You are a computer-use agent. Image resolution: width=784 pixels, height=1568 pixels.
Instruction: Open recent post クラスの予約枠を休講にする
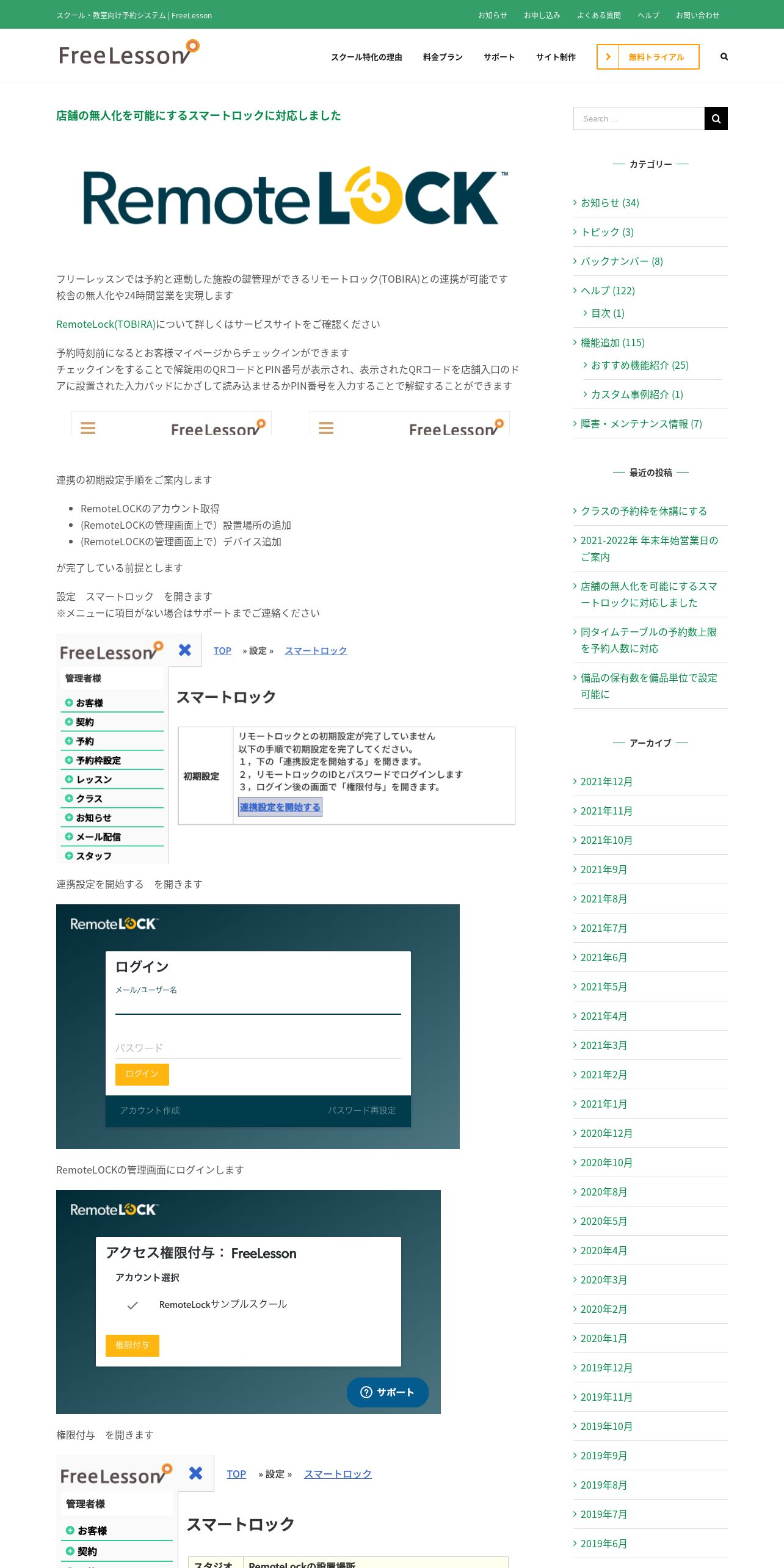click(644, 511)
